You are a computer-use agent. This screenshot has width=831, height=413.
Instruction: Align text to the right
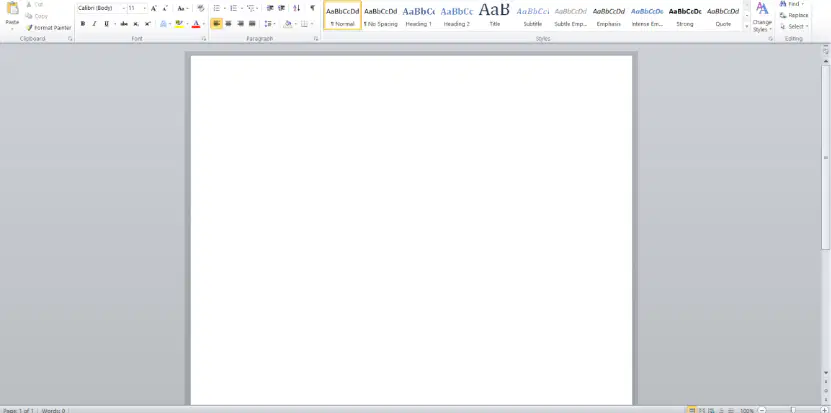point(240,24)
